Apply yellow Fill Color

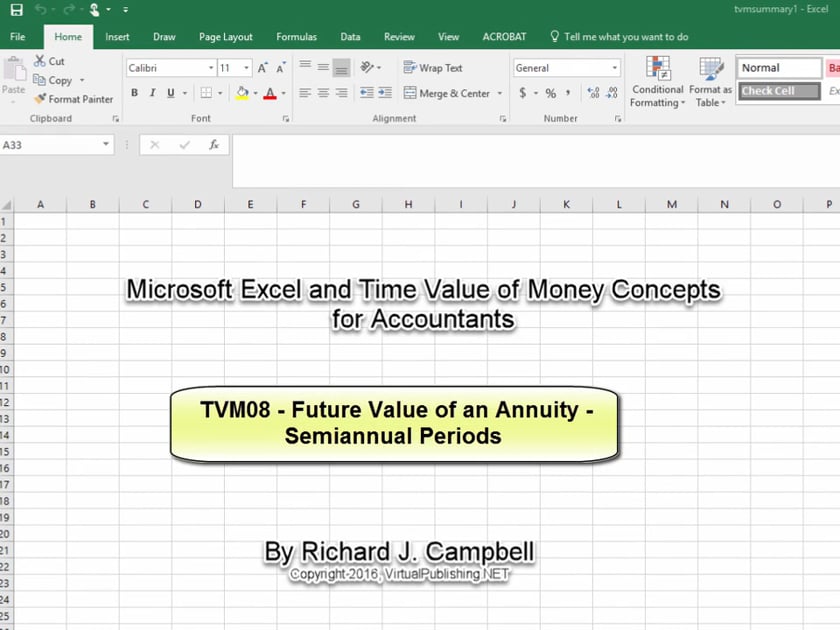[x=242, y=93]
